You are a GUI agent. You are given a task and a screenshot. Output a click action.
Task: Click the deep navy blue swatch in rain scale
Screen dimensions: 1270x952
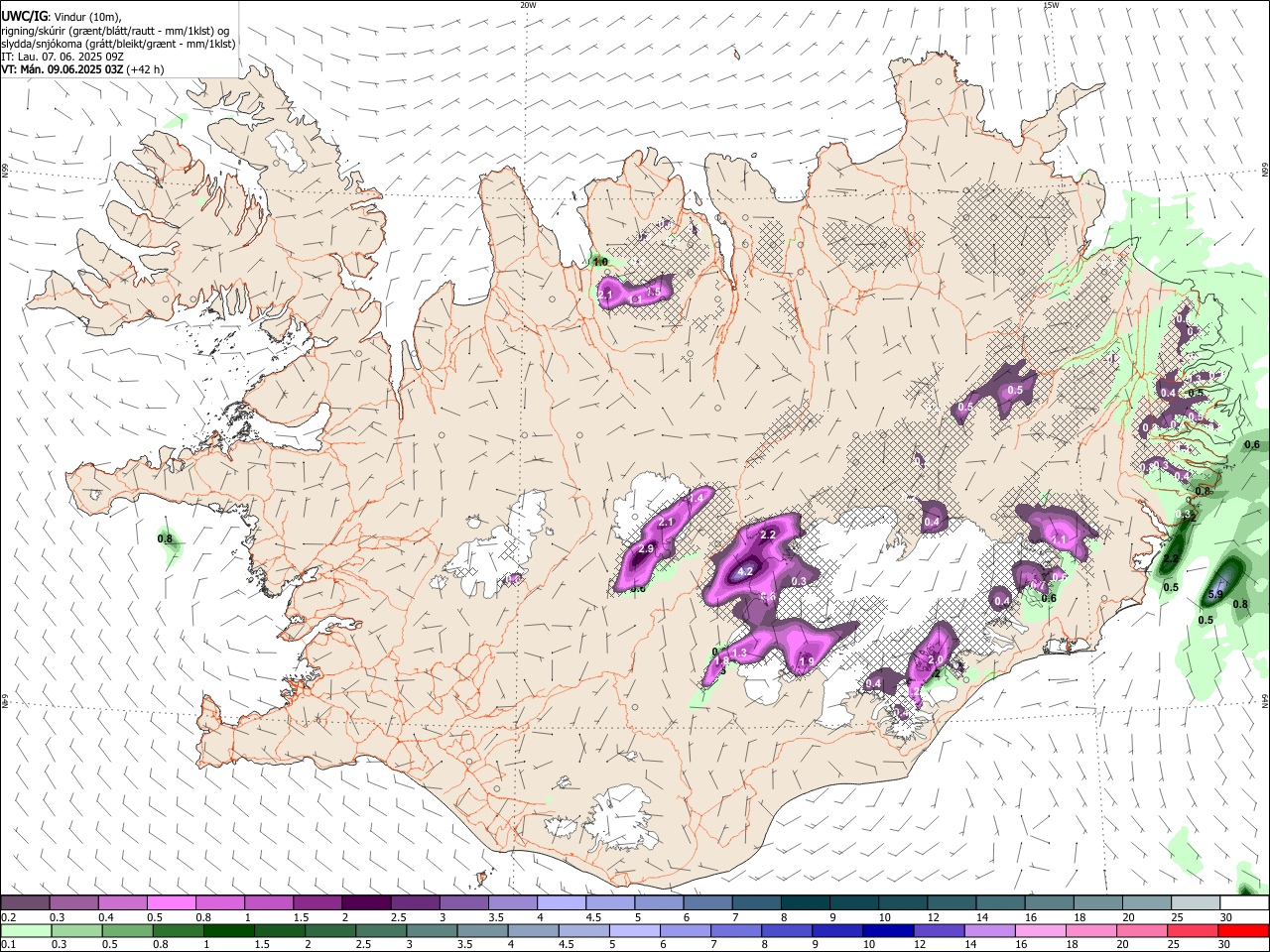[x=887, y=930]
